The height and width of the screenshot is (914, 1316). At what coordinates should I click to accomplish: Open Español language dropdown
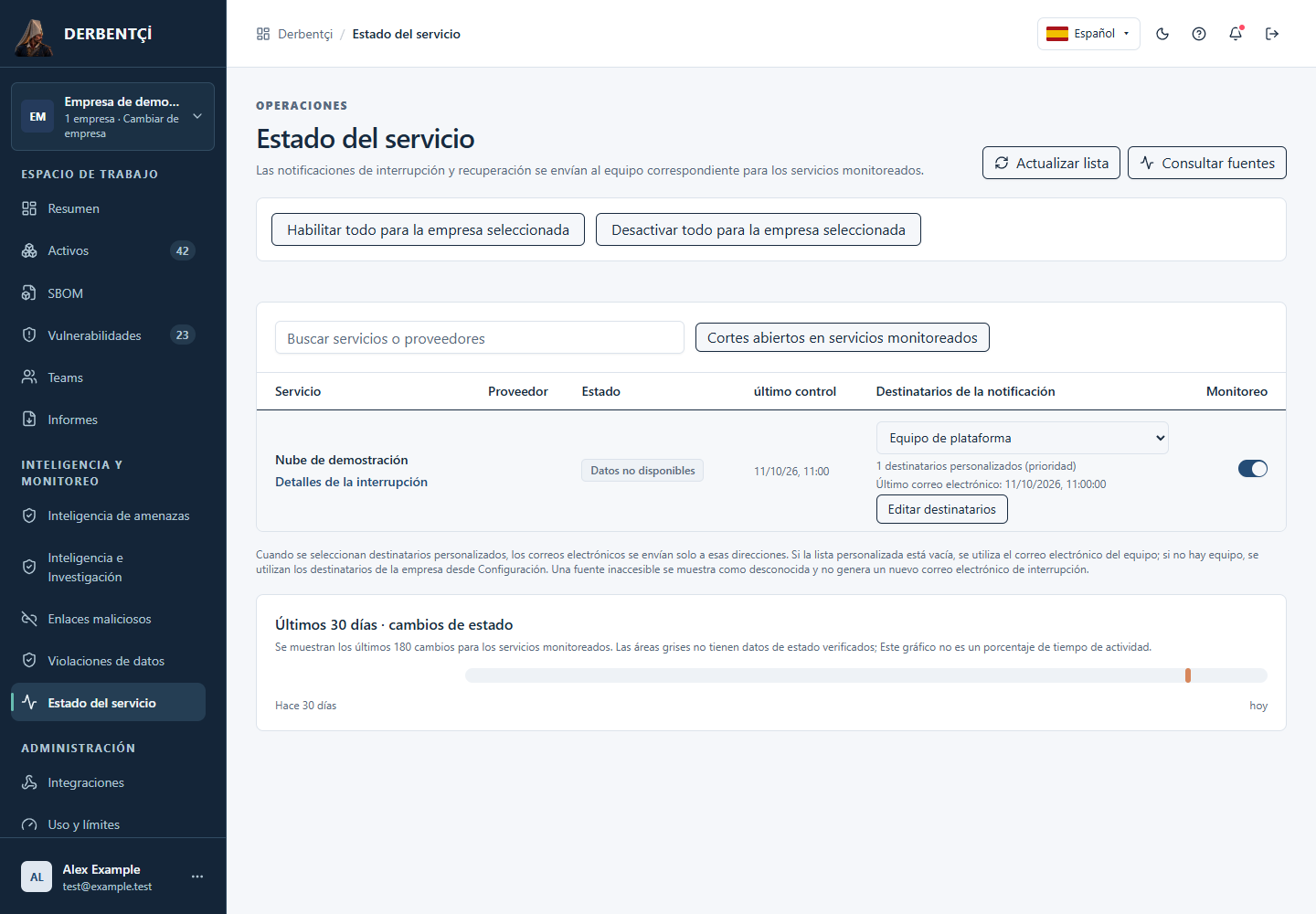tap(1088, 34)
